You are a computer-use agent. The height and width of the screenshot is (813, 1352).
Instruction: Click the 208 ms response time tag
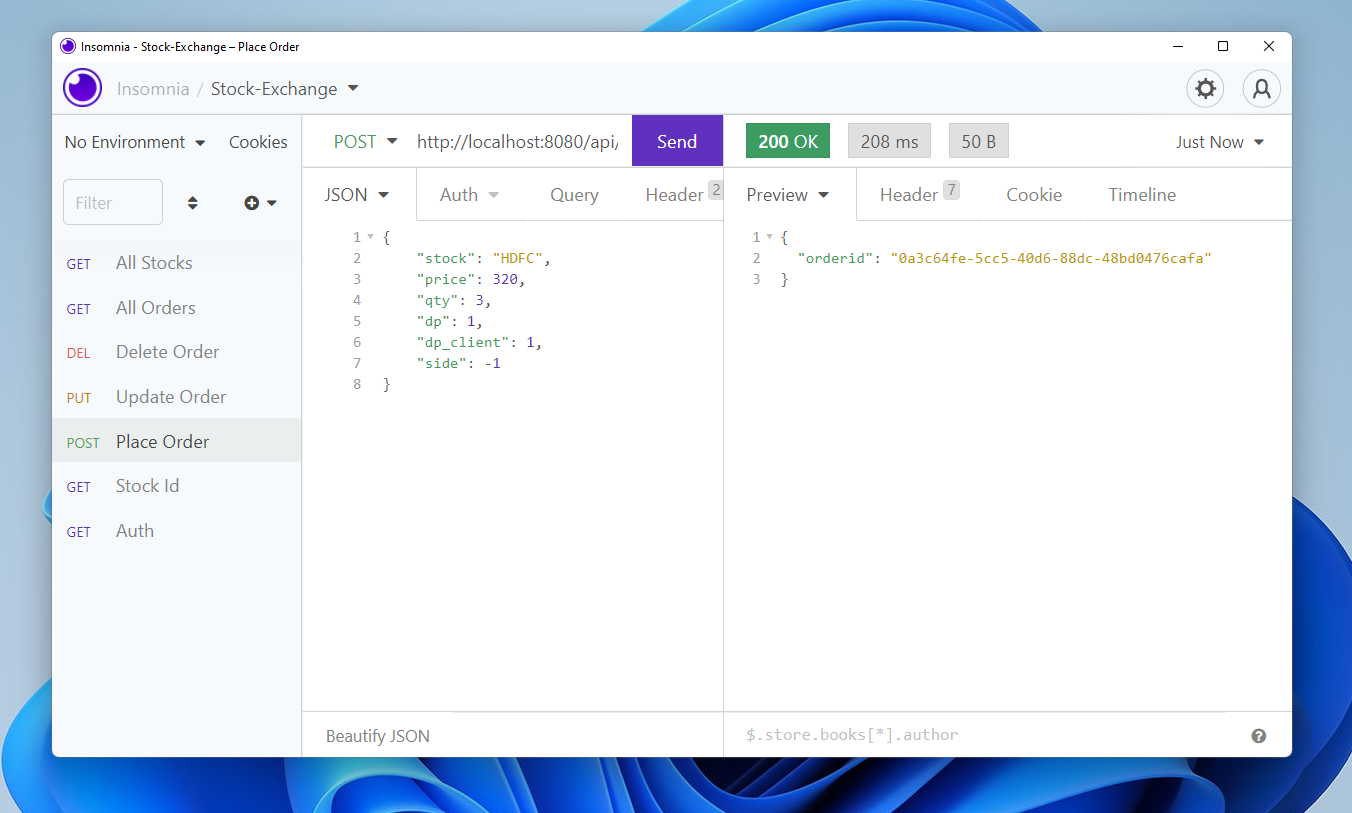pyautogui.click(x=889, y=142)
